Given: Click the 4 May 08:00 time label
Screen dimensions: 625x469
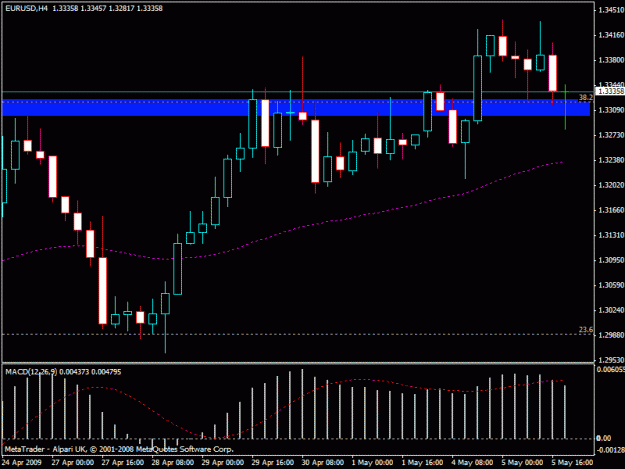Looking at the screenshot, I should coord(472,463).
